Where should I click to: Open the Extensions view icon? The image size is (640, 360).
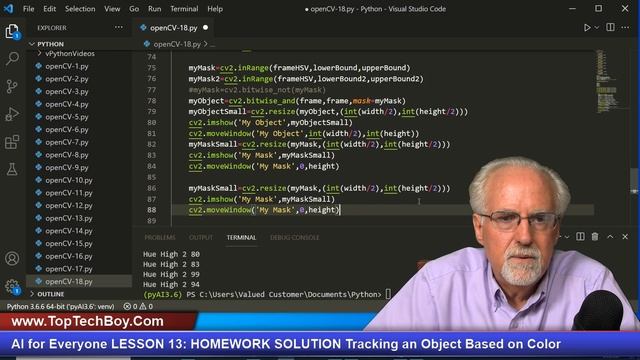[12, 142]
